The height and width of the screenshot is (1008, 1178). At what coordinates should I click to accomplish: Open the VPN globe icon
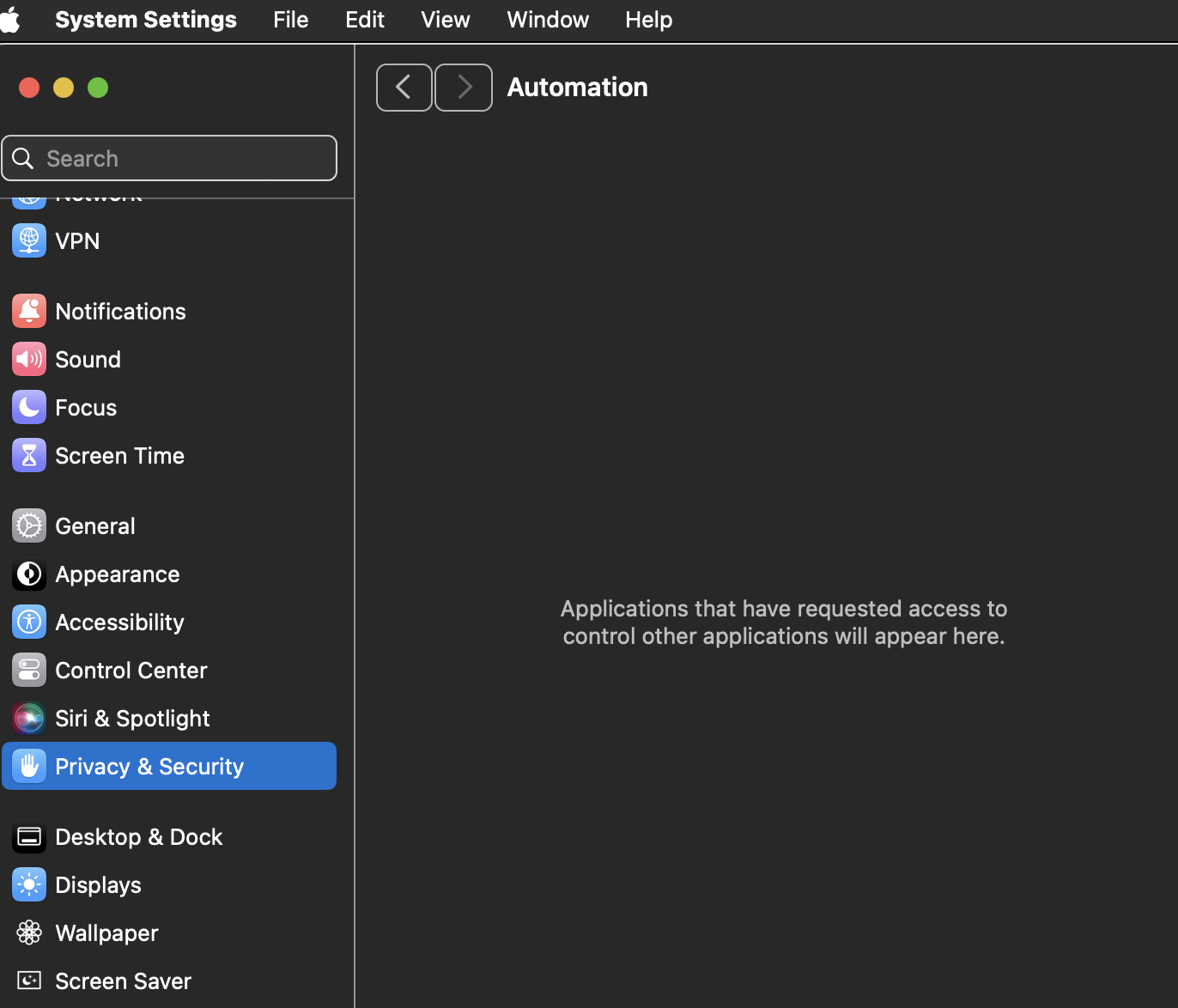click(x=29, y=241)
